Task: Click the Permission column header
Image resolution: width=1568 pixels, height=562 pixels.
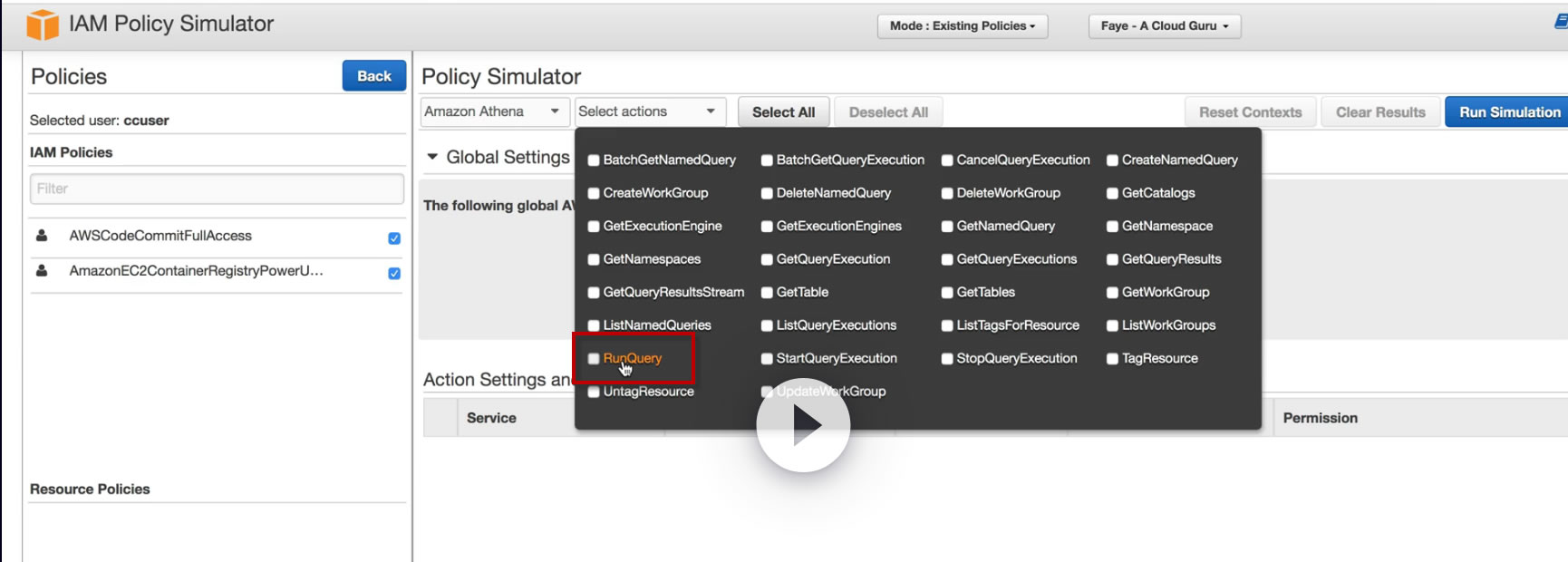Action: pos(1321,418)
